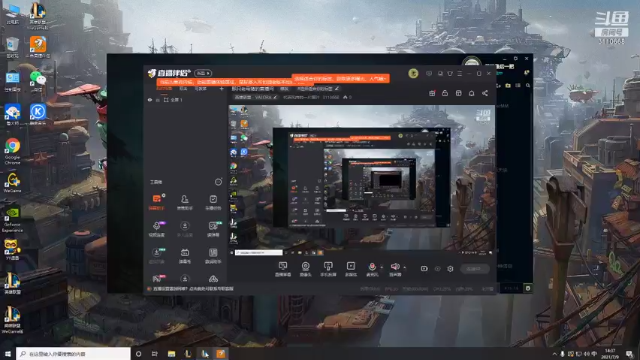
Task: Click the calendar tool in toolbox
Action: (x=184, y=256)
